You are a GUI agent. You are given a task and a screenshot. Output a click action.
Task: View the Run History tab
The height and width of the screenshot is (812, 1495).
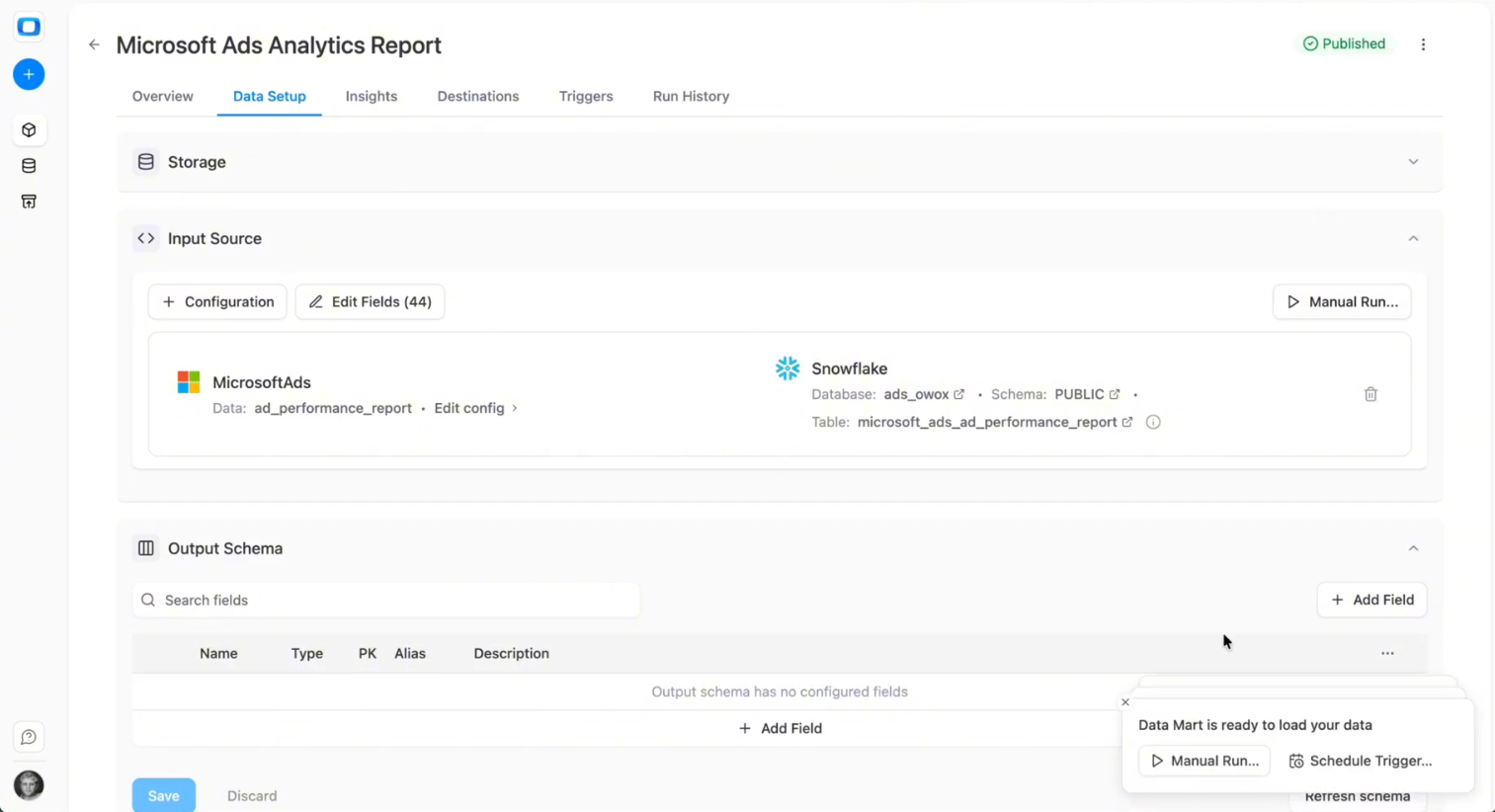691,96
